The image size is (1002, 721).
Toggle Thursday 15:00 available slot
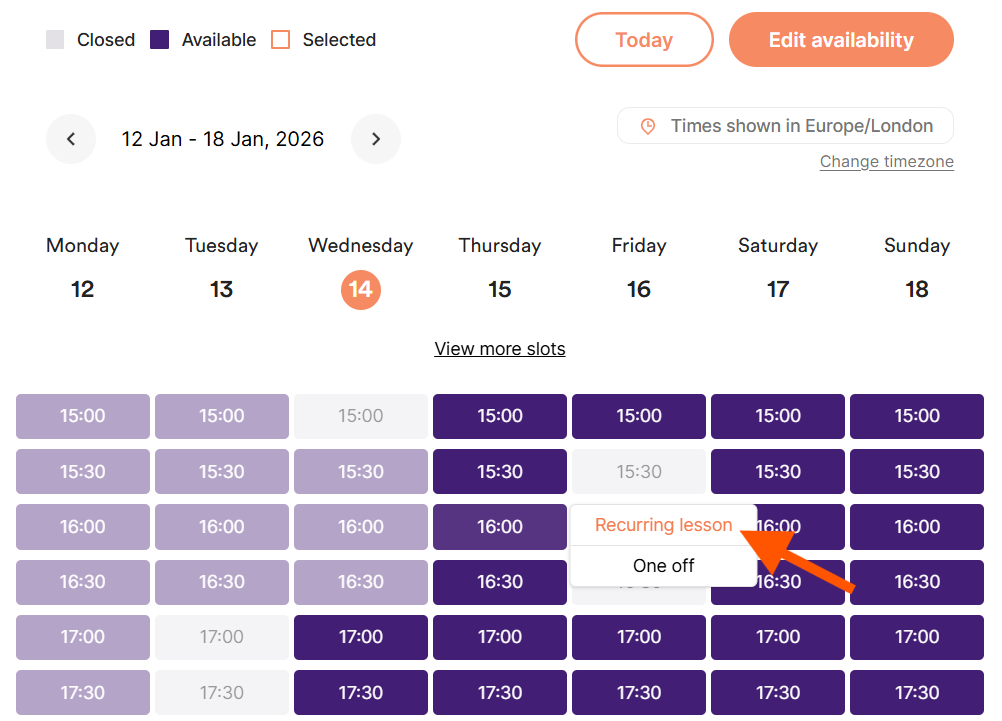[x=500, y=416]
